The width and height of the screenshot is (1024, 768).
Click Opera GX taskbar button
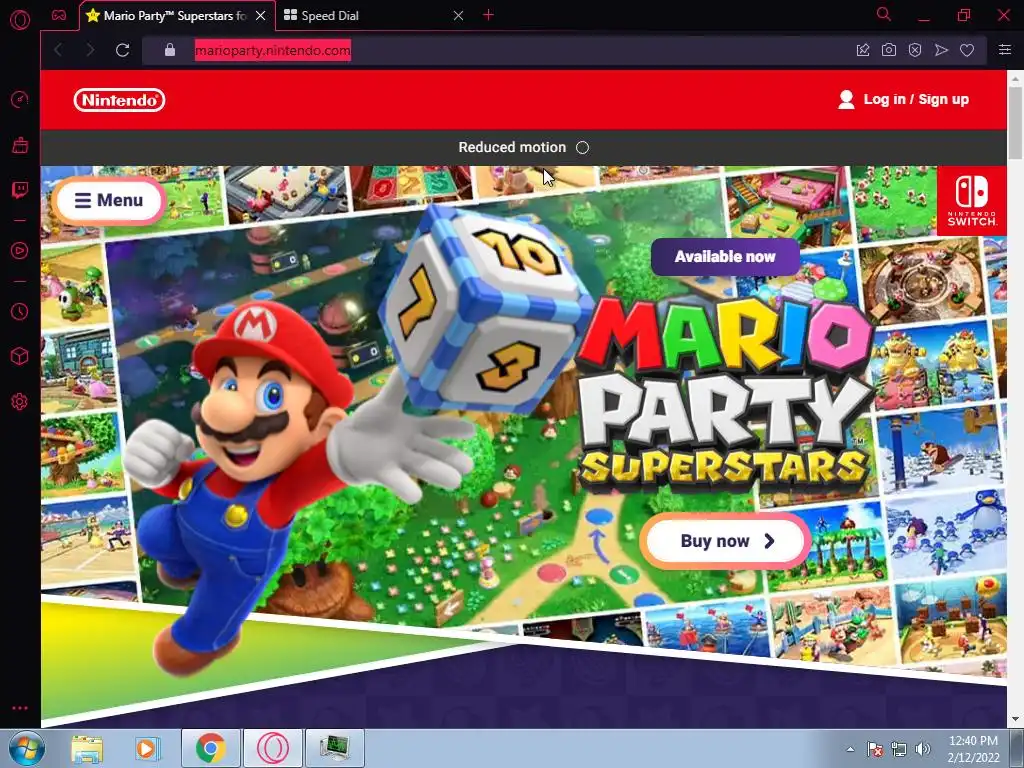pyautogui.click(x=273, y=748)
